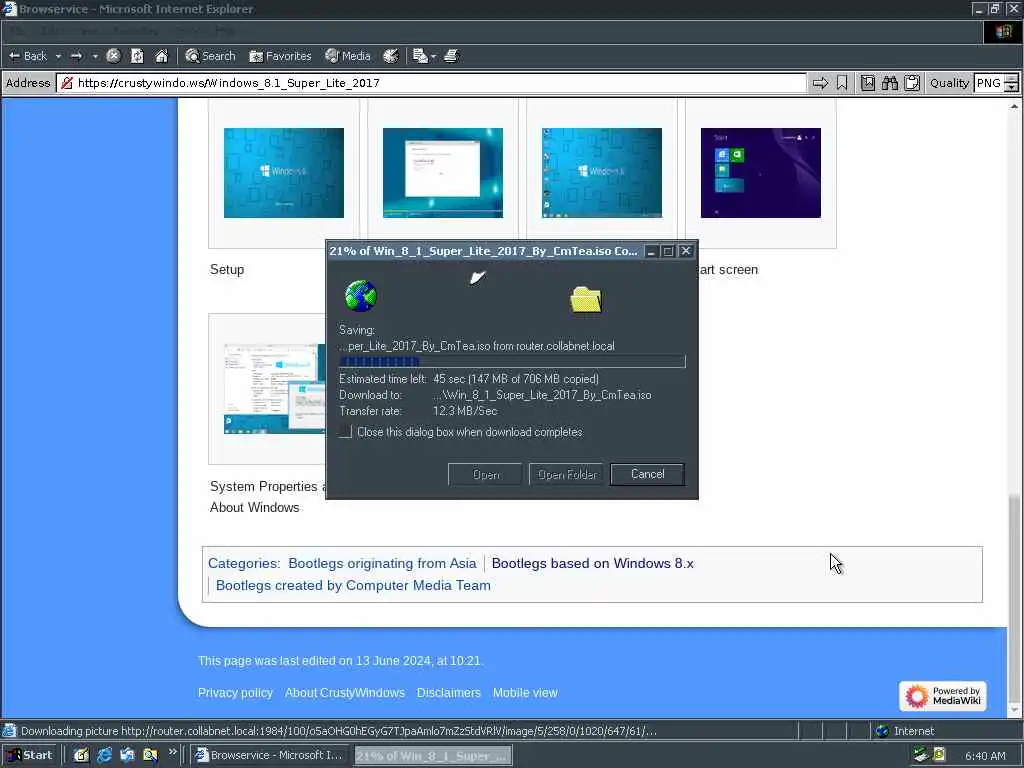
Task: Open the Media pane from toolbar
Action: 348,56
